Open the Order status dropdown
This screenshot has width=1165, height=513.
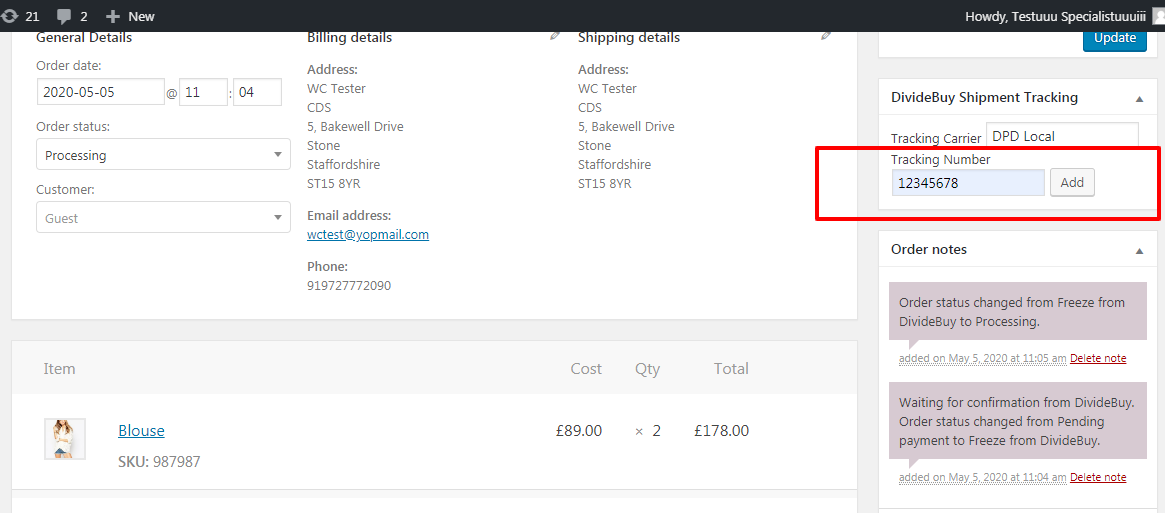coord(163,155)
